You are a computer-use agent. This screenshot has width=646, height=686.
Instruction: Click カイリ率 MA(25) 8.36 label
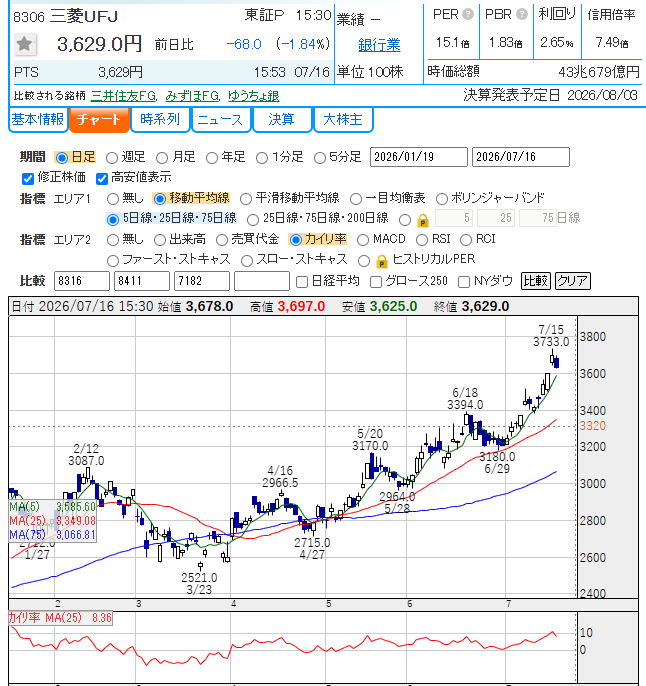pyautogui.click(x=60, y=618)
